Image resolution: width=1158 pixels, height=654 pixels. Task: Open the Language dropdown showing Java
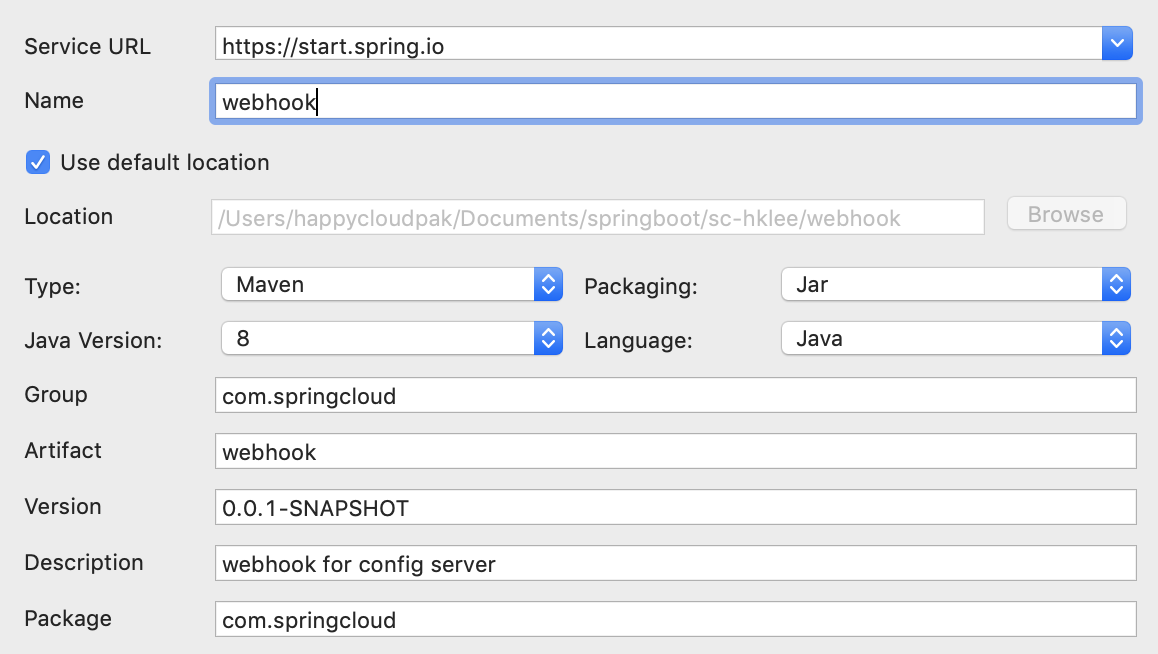pos(956,338)
